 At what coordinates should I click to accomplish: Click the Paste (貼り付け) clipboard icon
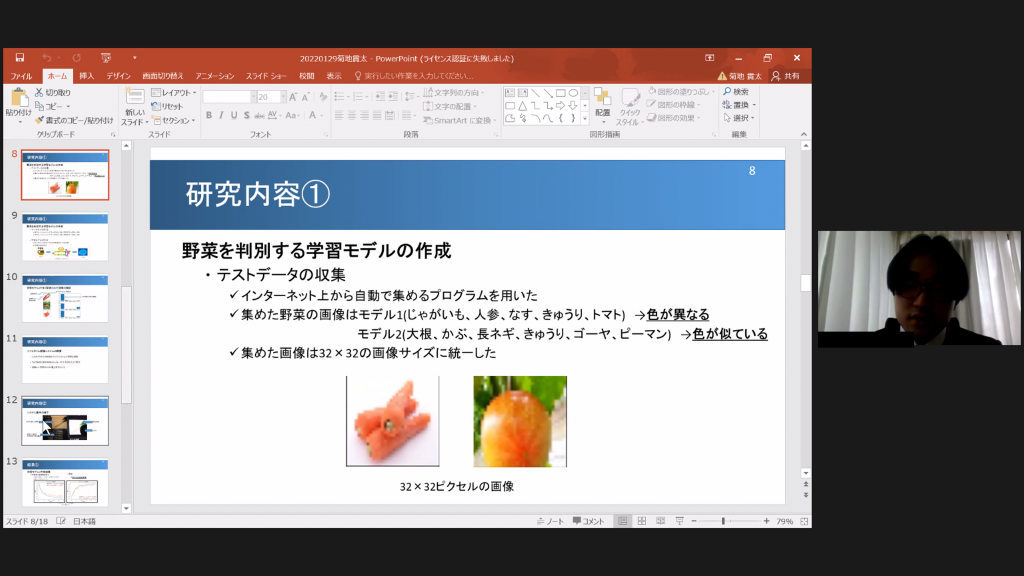point(18,101)
